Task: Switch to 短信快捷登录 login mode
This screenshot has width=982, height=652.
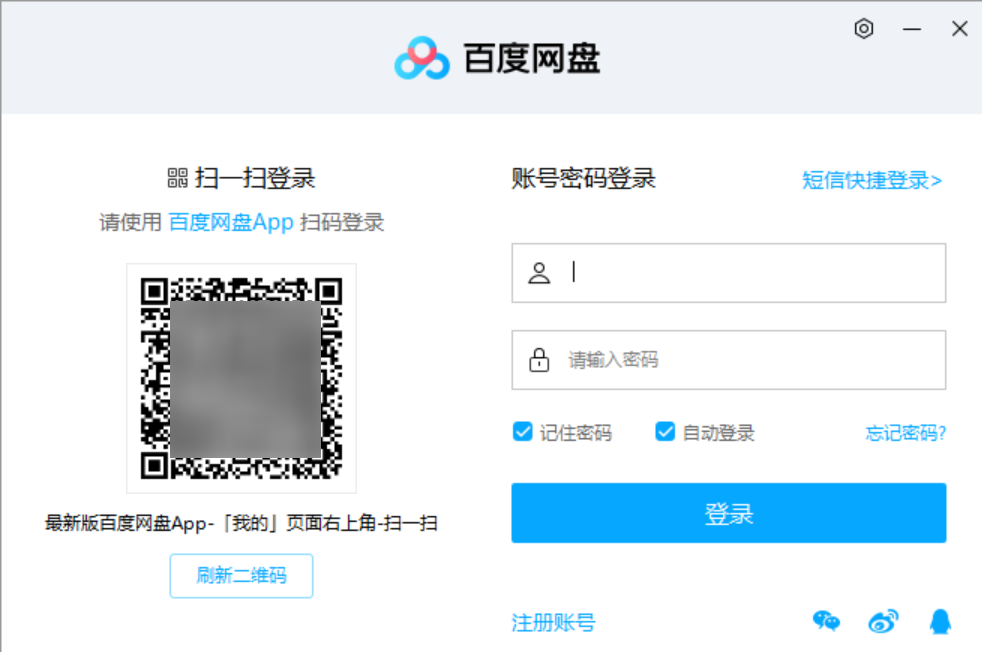Action: click(x=869, y=181)
